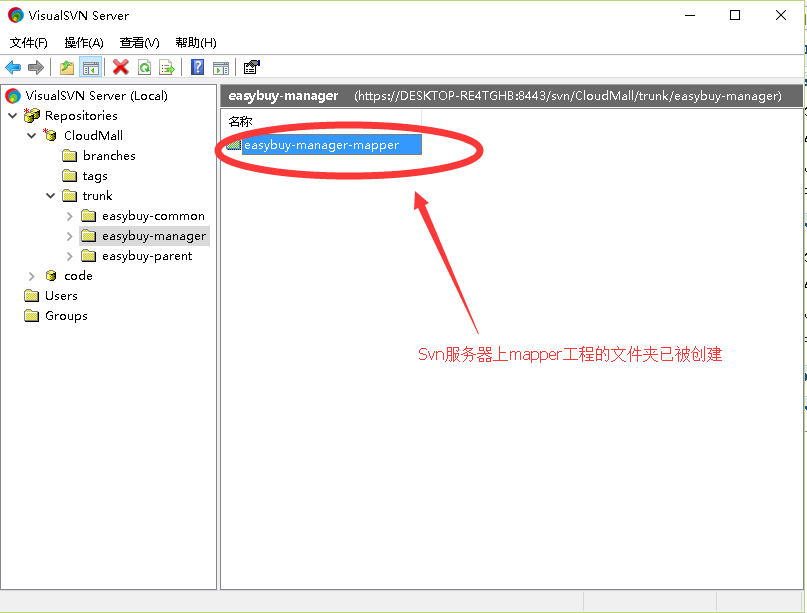This screenshot has width=807, height=613.
Task: Expand the easybuy-common folder
Action: click(x=69, y=216)
